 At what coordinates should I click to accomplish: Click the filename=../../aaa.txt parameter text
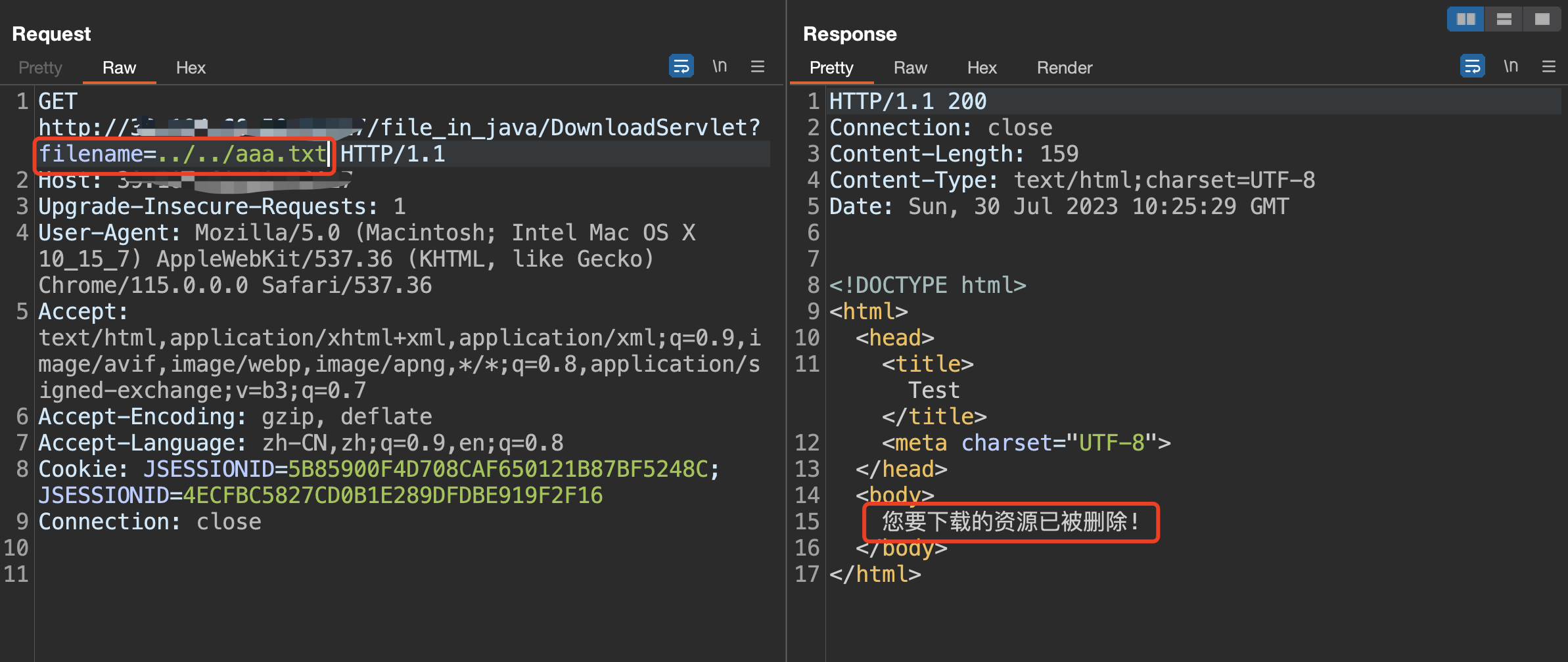point(183,154)
